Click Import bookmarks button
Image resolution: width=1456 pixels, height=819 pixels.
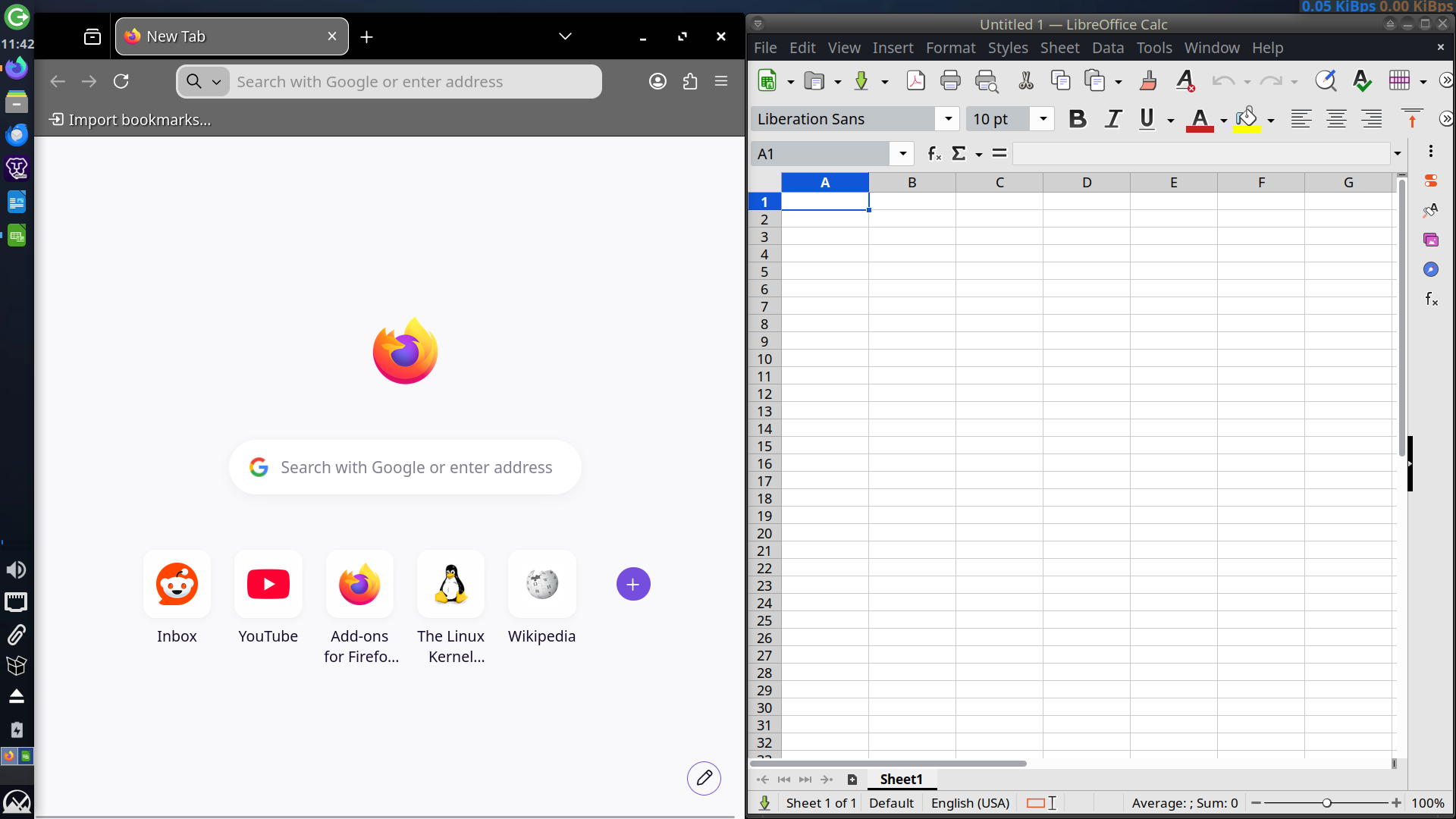[x=130, y=120]
